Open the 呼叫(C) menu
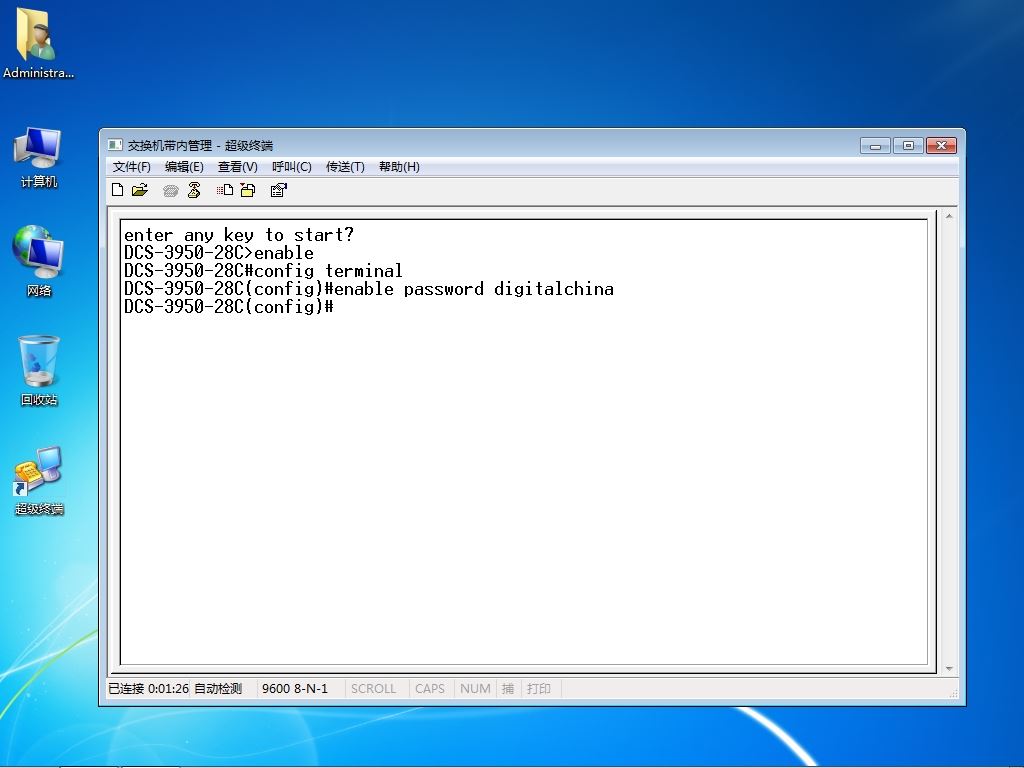Image resolution: width=1024 pixels, height=768 pixels. (291, 167)
